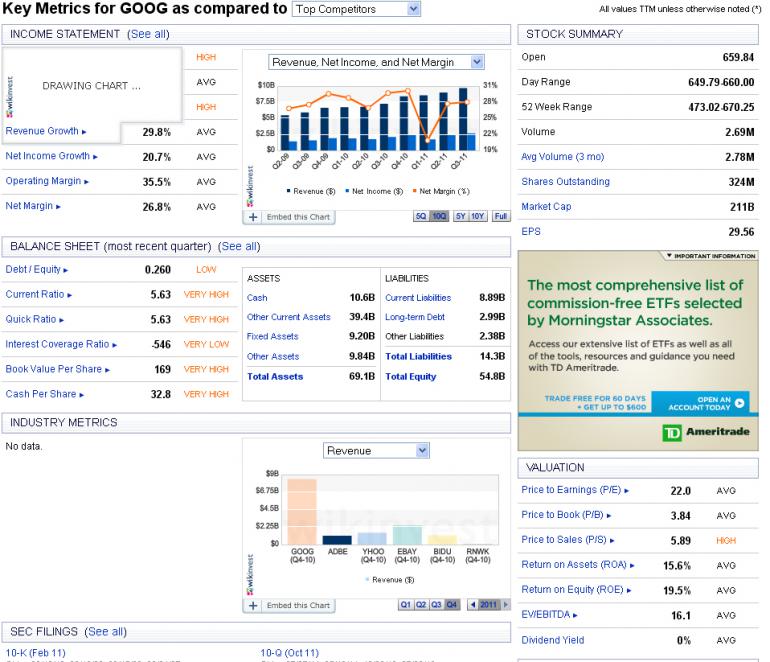Click the Total Equity link
Viewport: 770px width, 662px height.
(x=411, y=377)
